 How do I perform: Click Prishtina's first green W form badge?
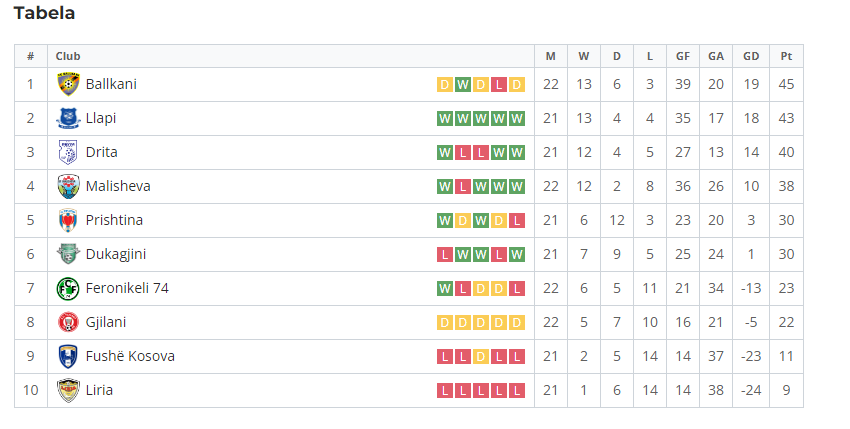pos(445,221)
